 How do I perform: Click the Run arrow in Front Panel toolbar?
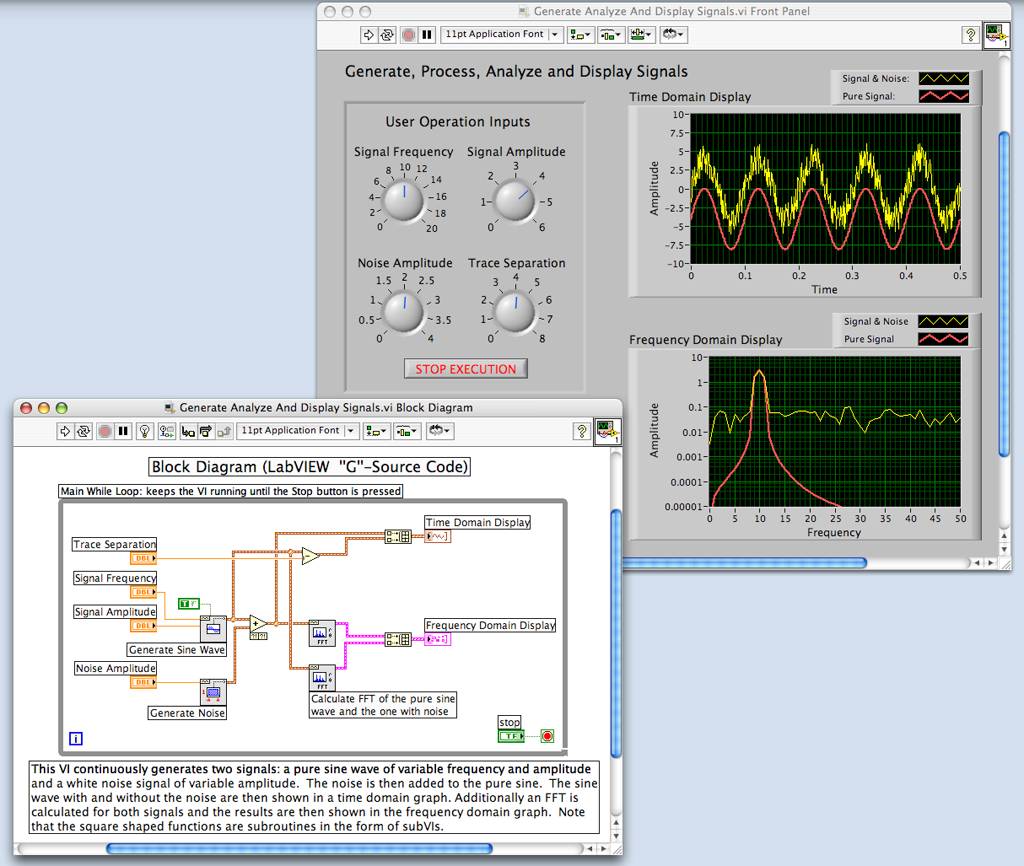368,34
